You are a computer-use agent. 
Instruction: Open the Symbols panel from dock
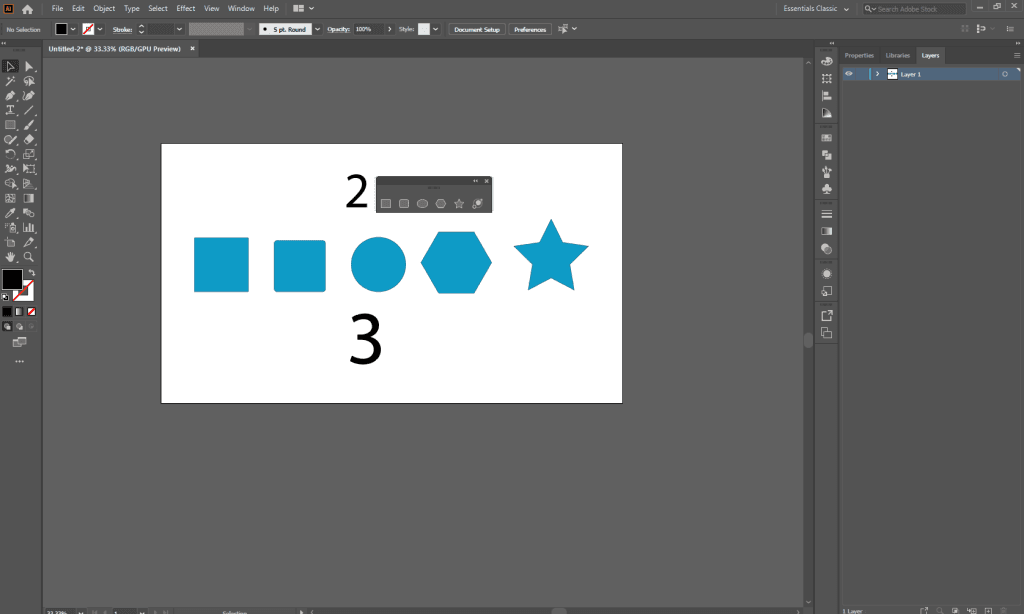[x=827, y=189]
